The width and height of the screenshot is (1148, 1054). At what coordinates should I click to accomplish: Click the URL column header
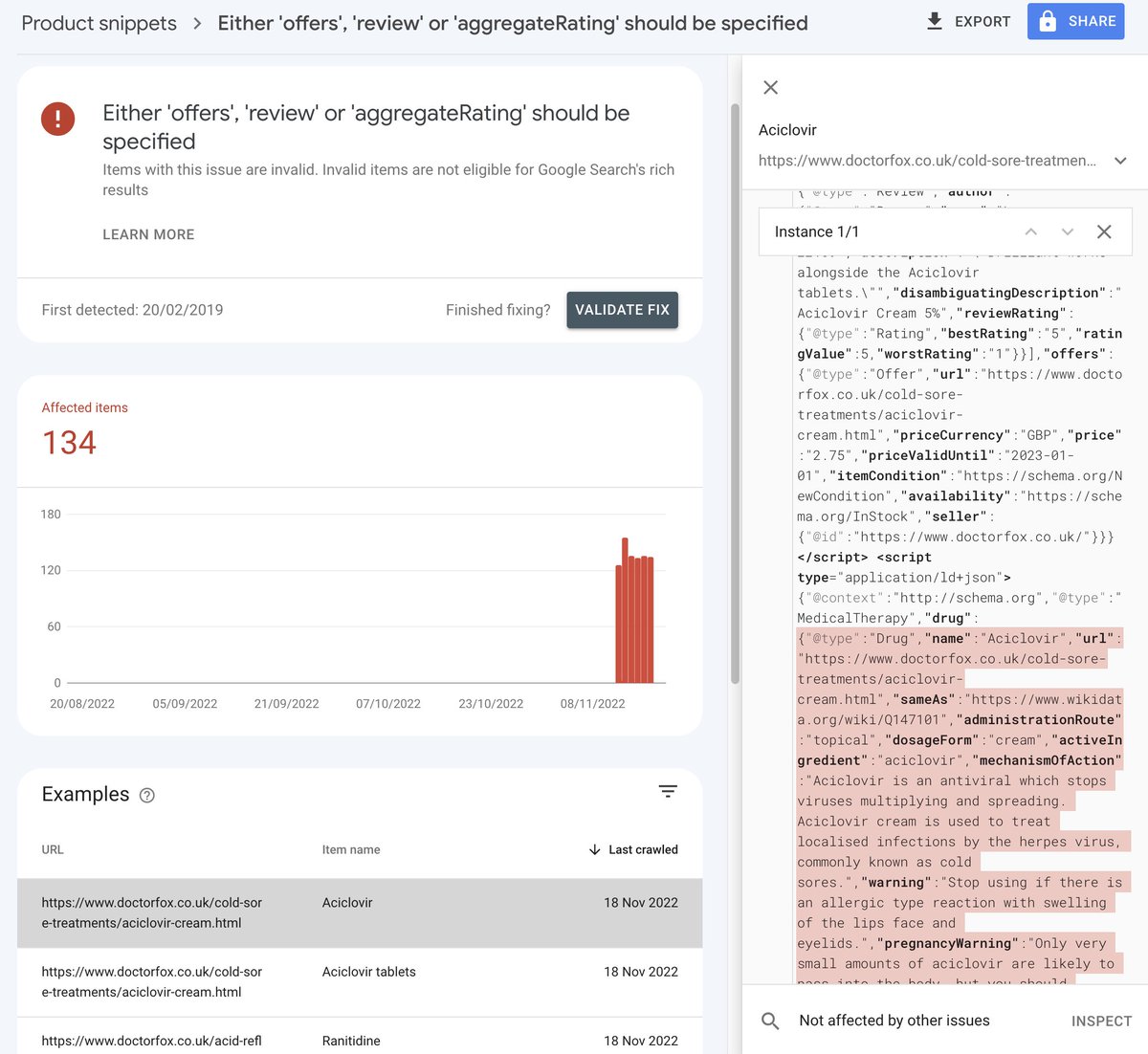53,849
